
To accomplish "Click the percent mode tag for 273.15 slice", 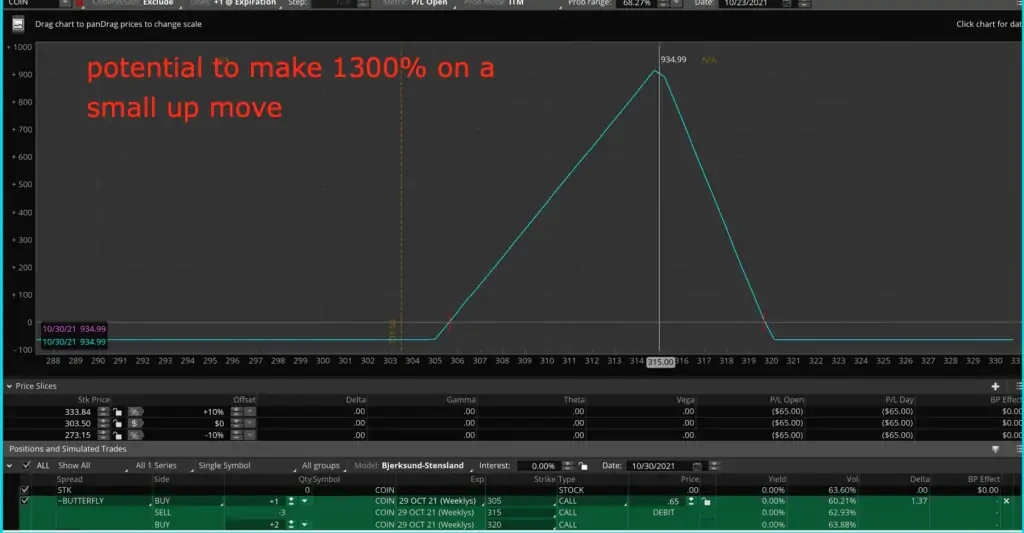I will [135, 435].
